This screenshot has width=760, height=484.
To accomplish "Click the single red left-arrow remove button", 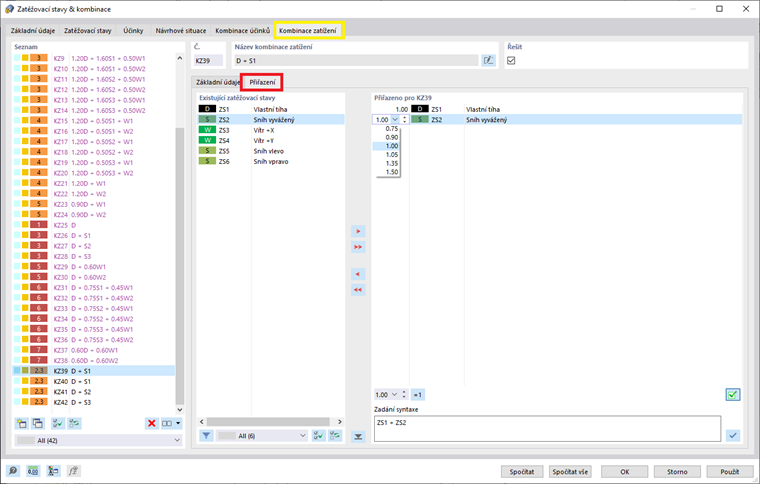I will [358, 274].
